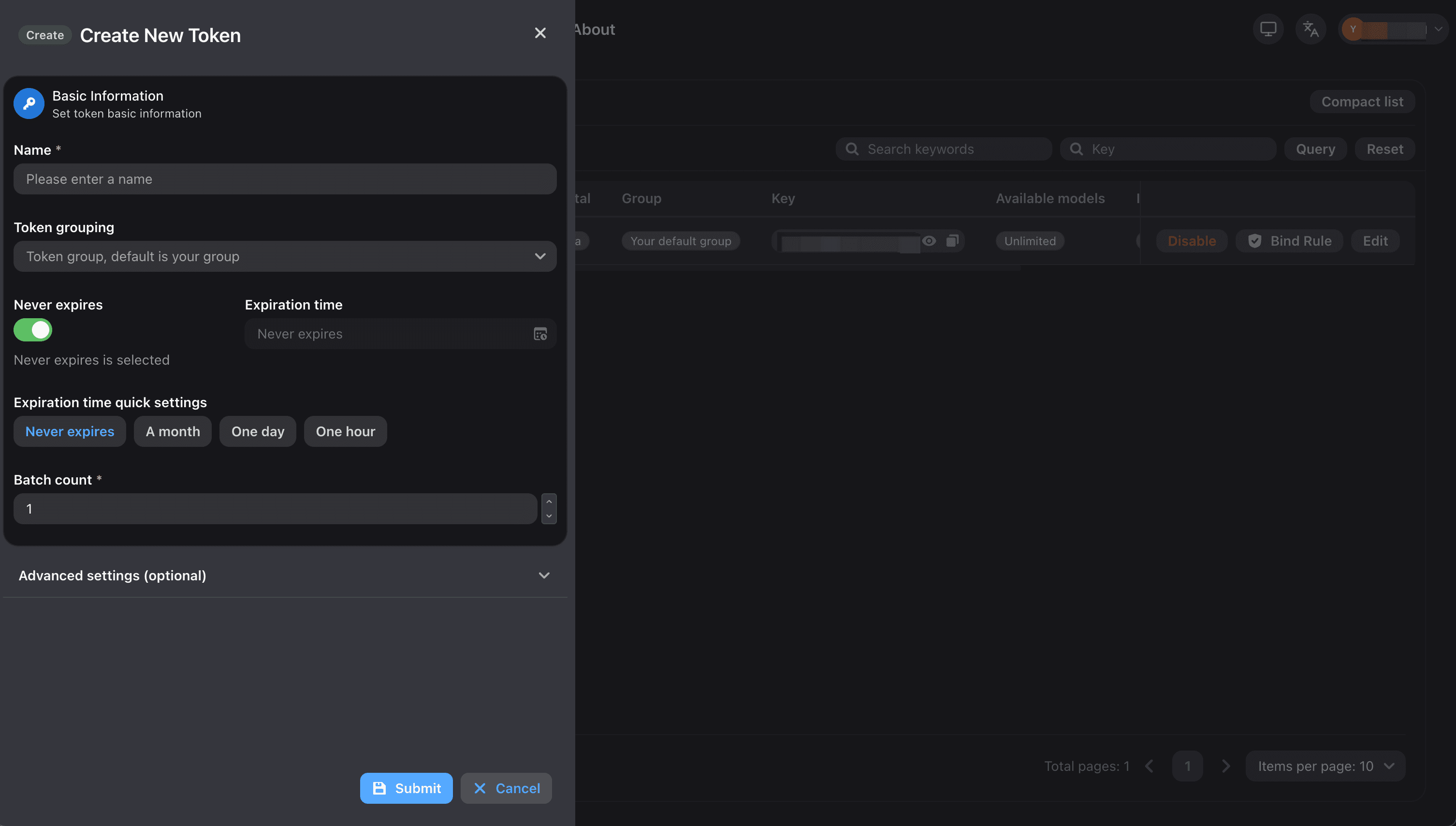Click the Name input field
Viewport: 1456px width, 826px height.
(285, 179)
